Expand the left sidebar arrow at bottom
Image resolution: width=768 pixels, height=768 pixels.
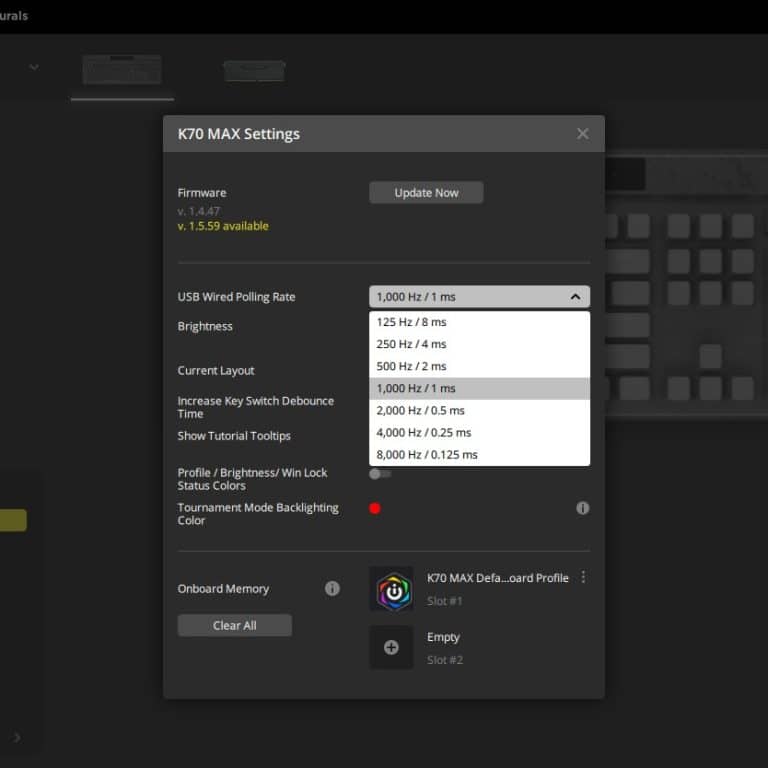pyautogui.click(x=17, y=738)
